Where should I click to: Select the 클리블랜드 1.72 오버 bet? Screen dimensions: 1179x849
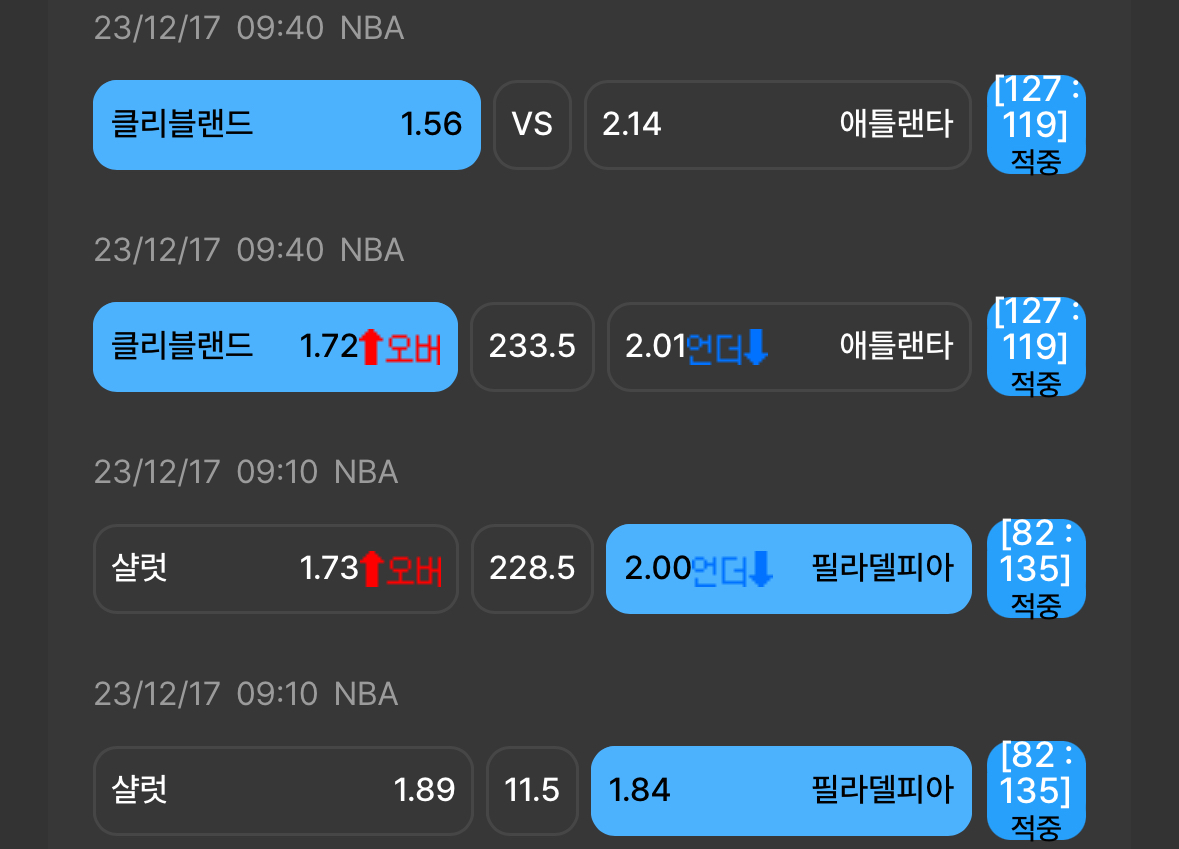tap(275, 347)
